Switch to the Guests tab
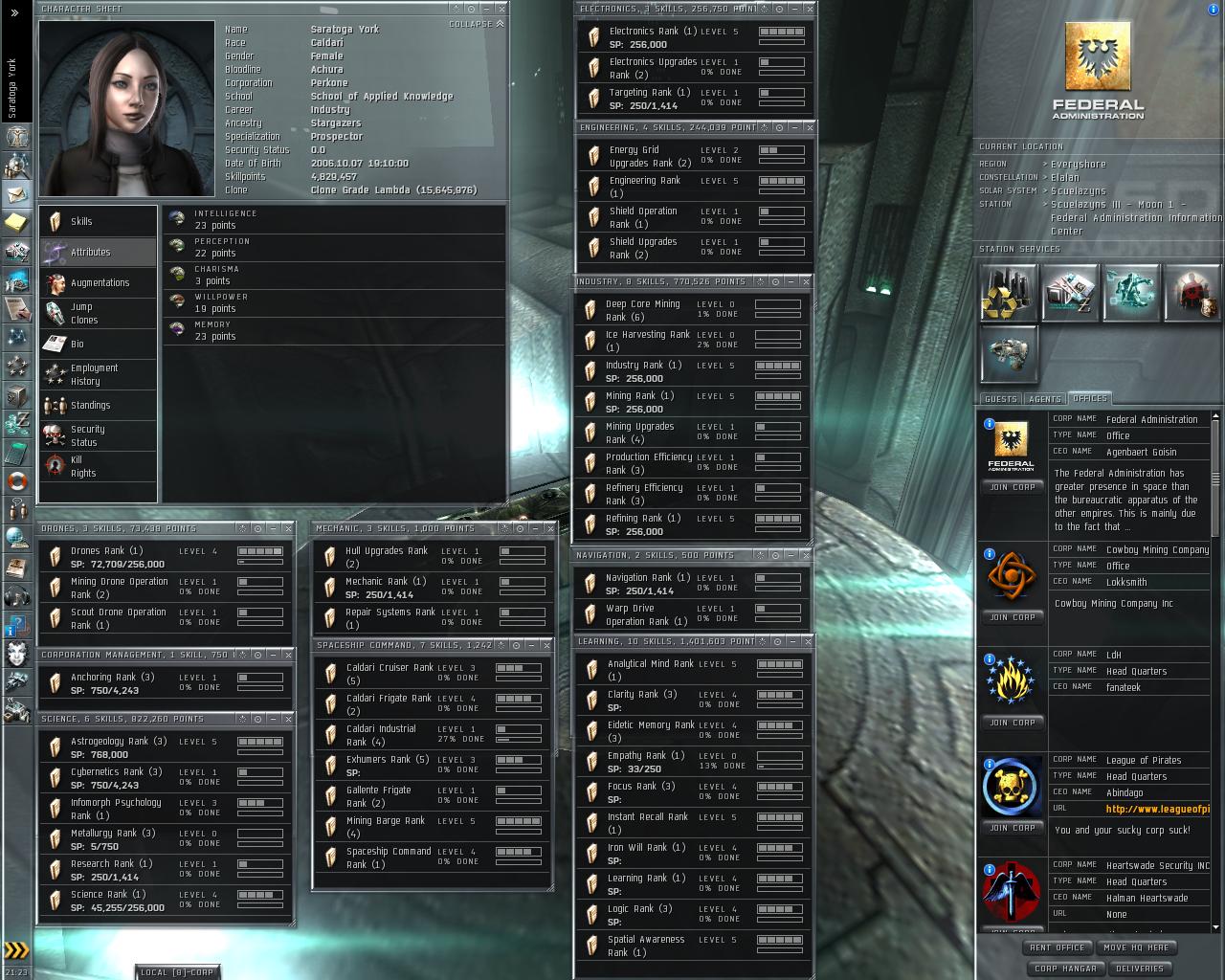The height and width of the screenshot is (980, 1225). [x=1001, y=399]
